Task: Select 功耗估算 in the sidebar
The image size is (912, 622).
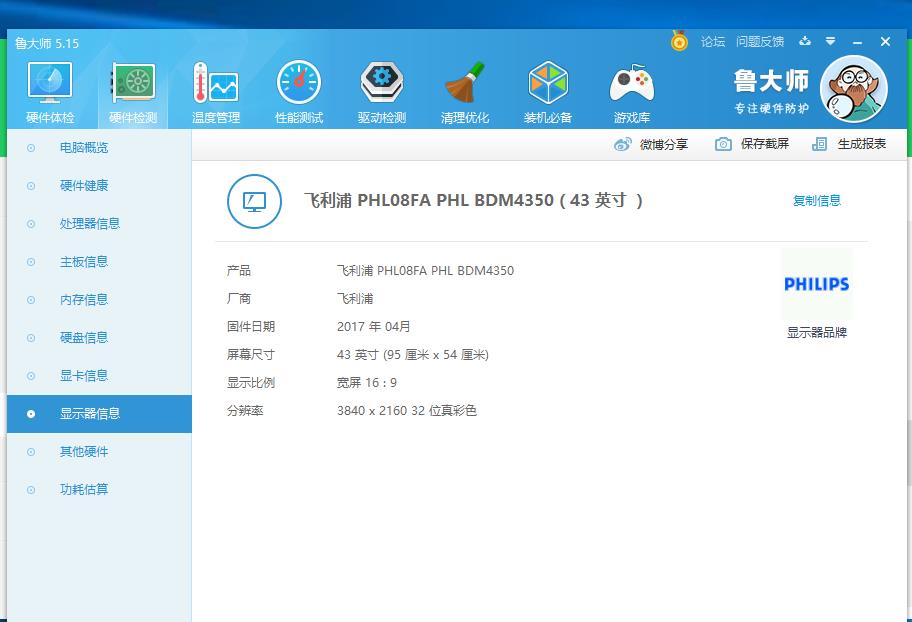Action: click(84, 490)
